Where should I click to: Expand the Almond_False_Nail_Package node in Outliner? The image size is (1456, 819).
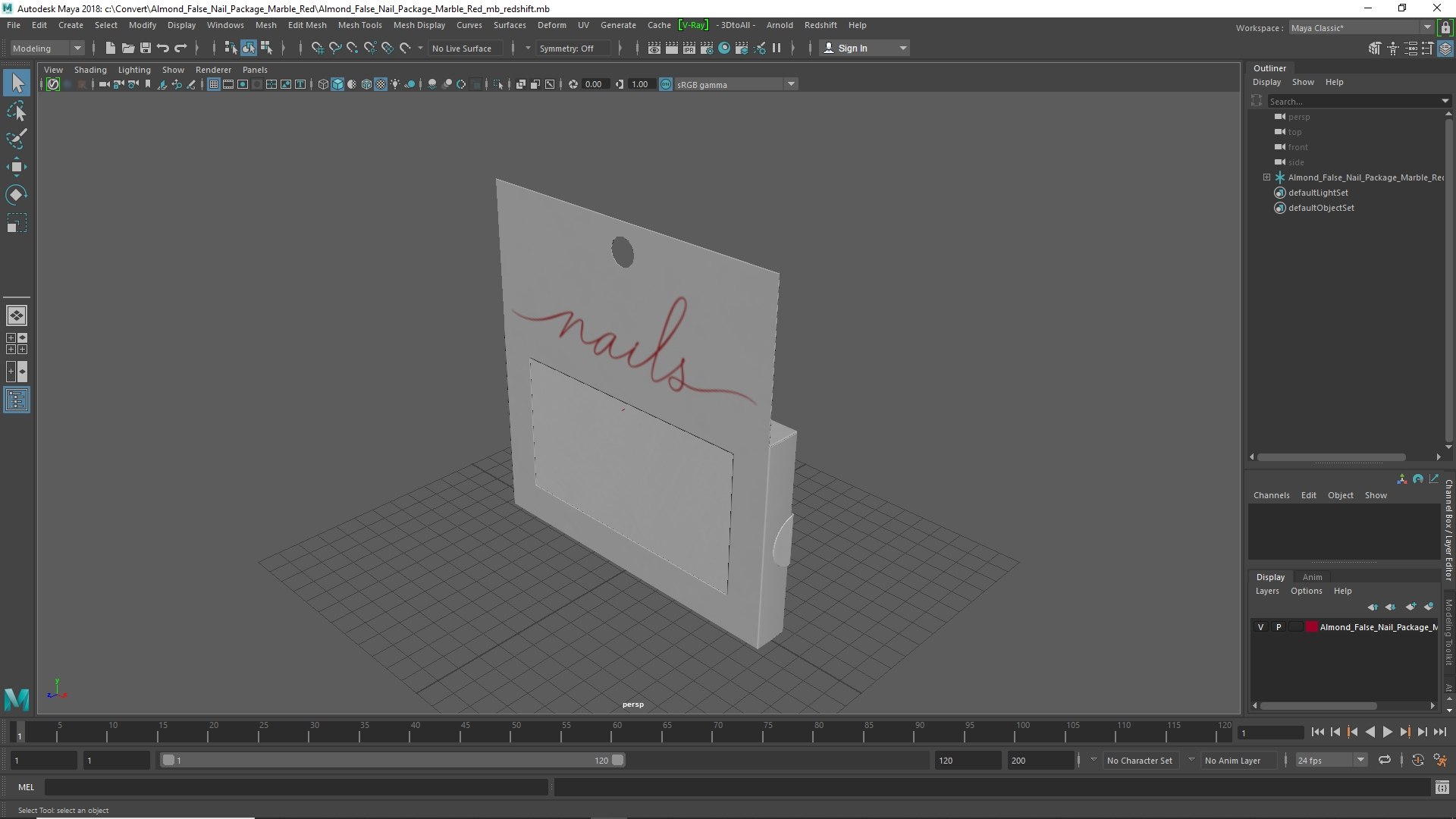(x=1266, y=177)
